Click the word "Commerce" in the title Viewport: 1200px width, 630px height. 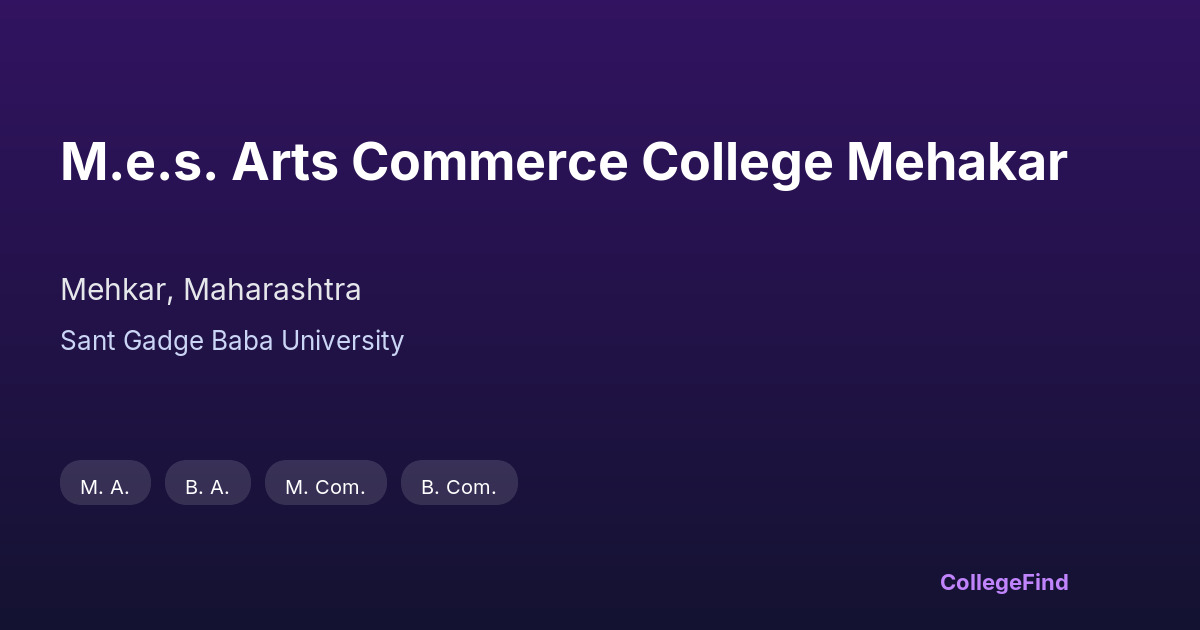click(x=489, y=162)
